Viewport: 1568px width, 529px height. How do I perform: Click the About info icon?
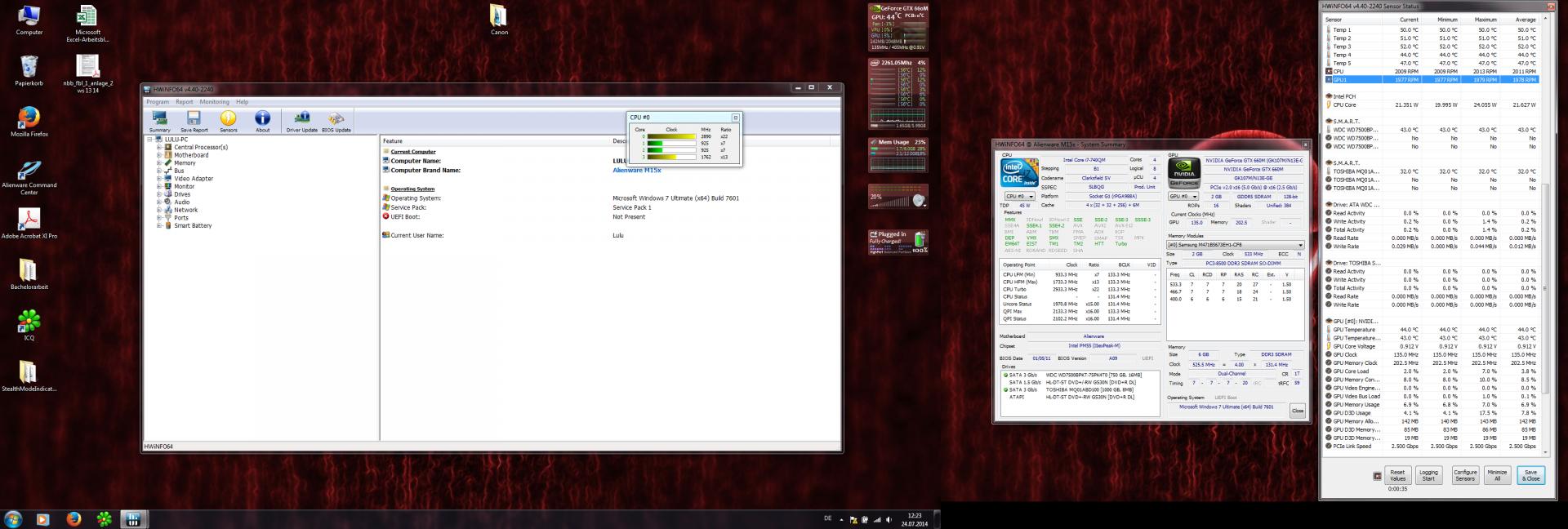(262, 122)
